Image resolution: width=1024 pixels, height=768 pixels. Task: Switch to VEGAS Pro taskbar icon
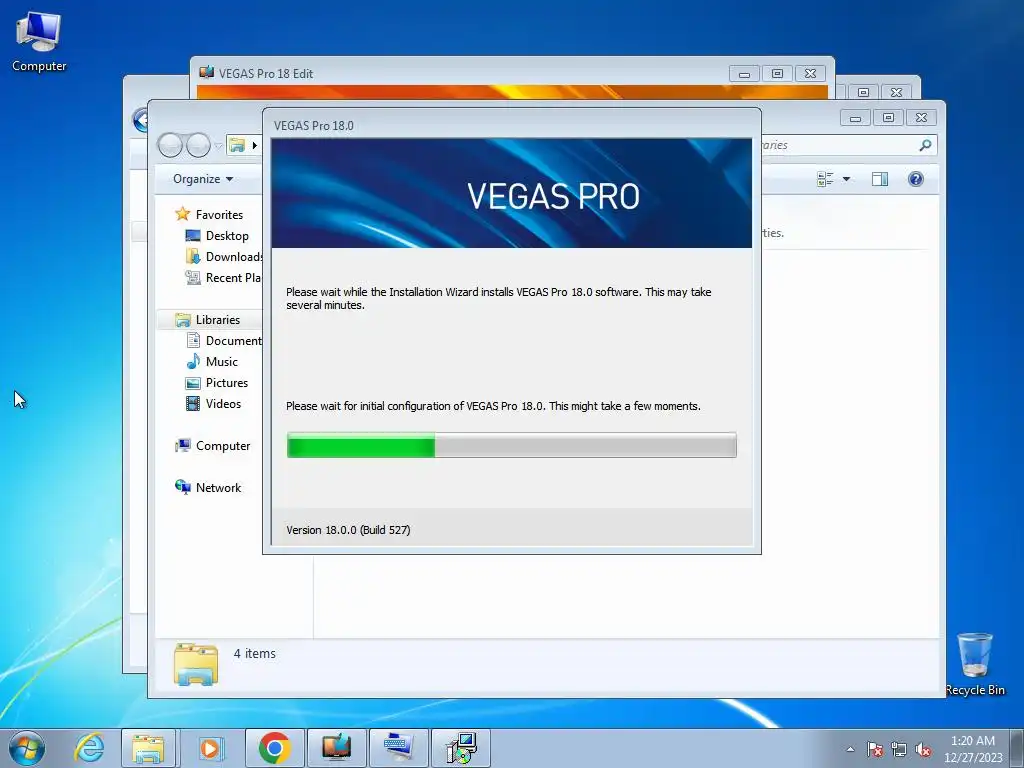pyautogui.click(x=336, y=748)
